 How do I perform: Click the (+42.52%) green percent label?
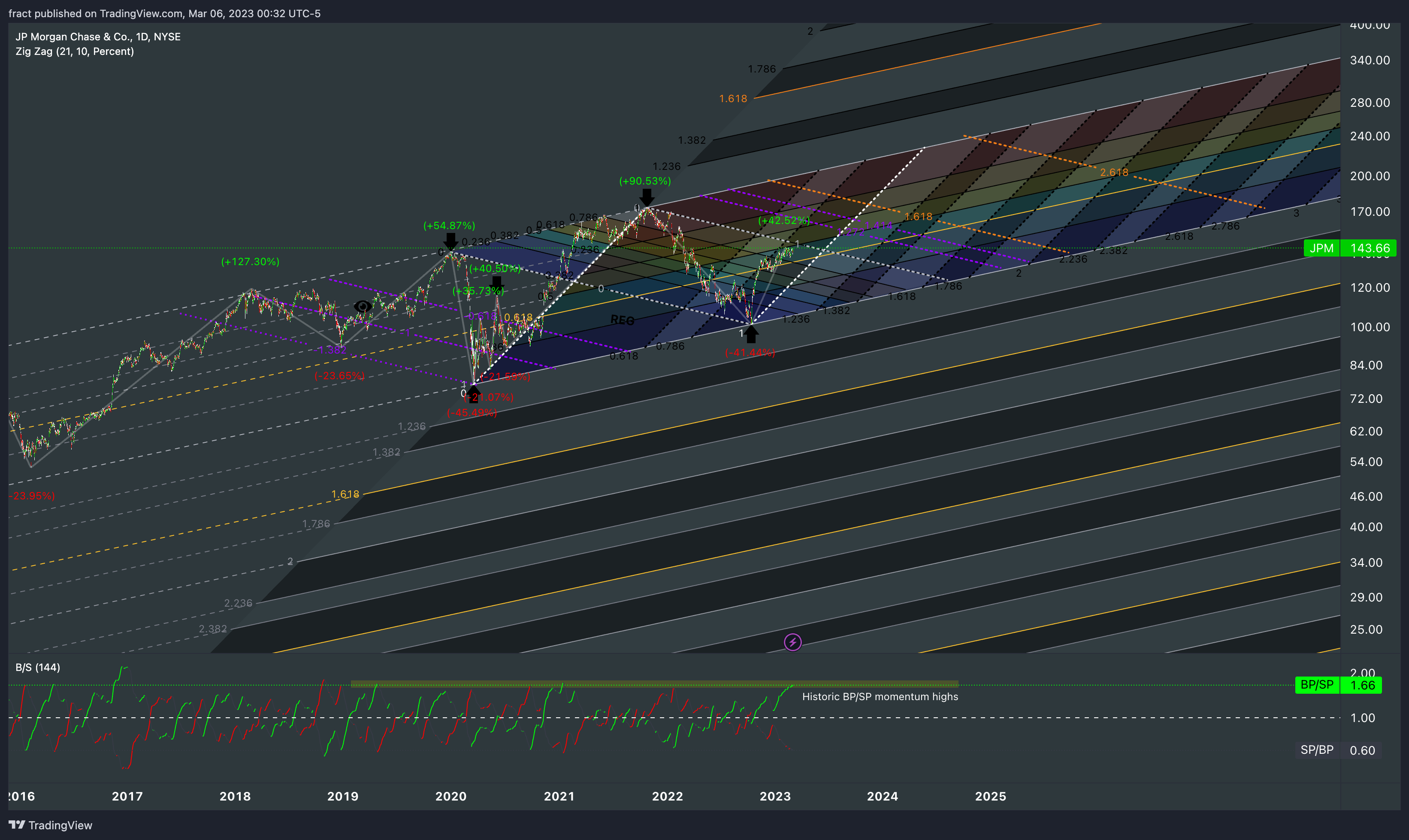pyautogui.click(x=784, y=220)
